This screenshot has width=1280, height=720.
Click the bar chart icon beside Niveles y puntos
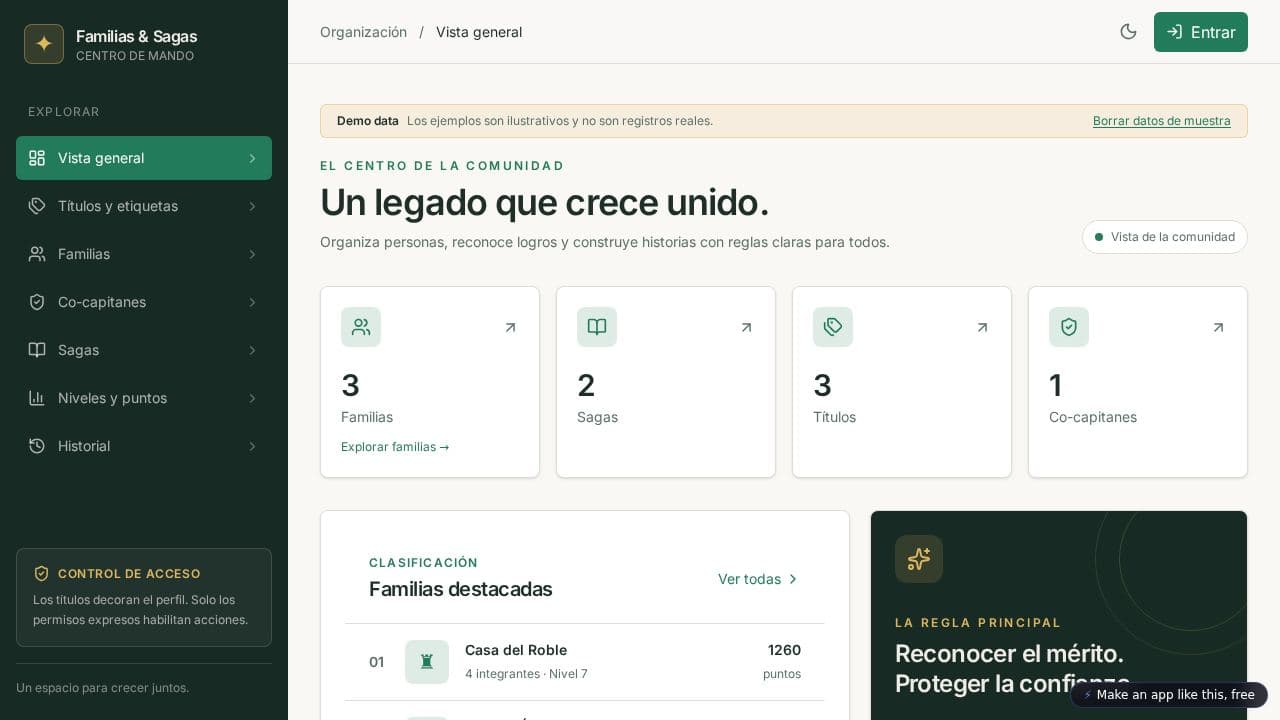pyautogui.click(x=37, y=398)
